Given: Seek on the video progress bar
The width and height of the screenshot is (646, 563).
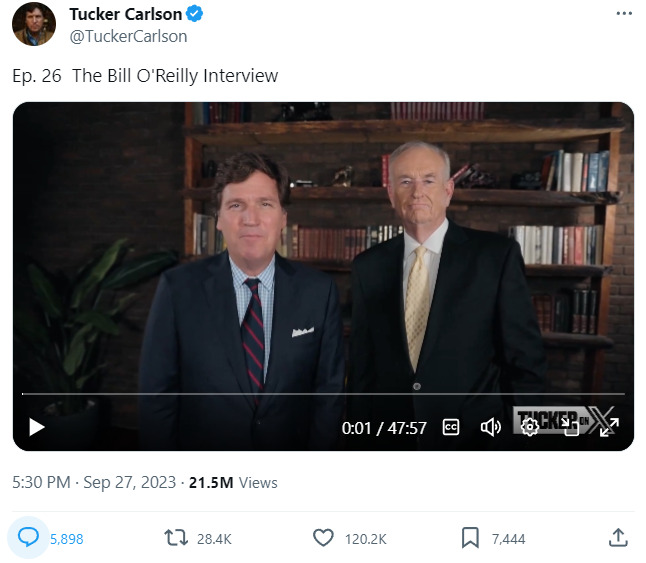Looking at the screenshot, I should click(320, 393).
